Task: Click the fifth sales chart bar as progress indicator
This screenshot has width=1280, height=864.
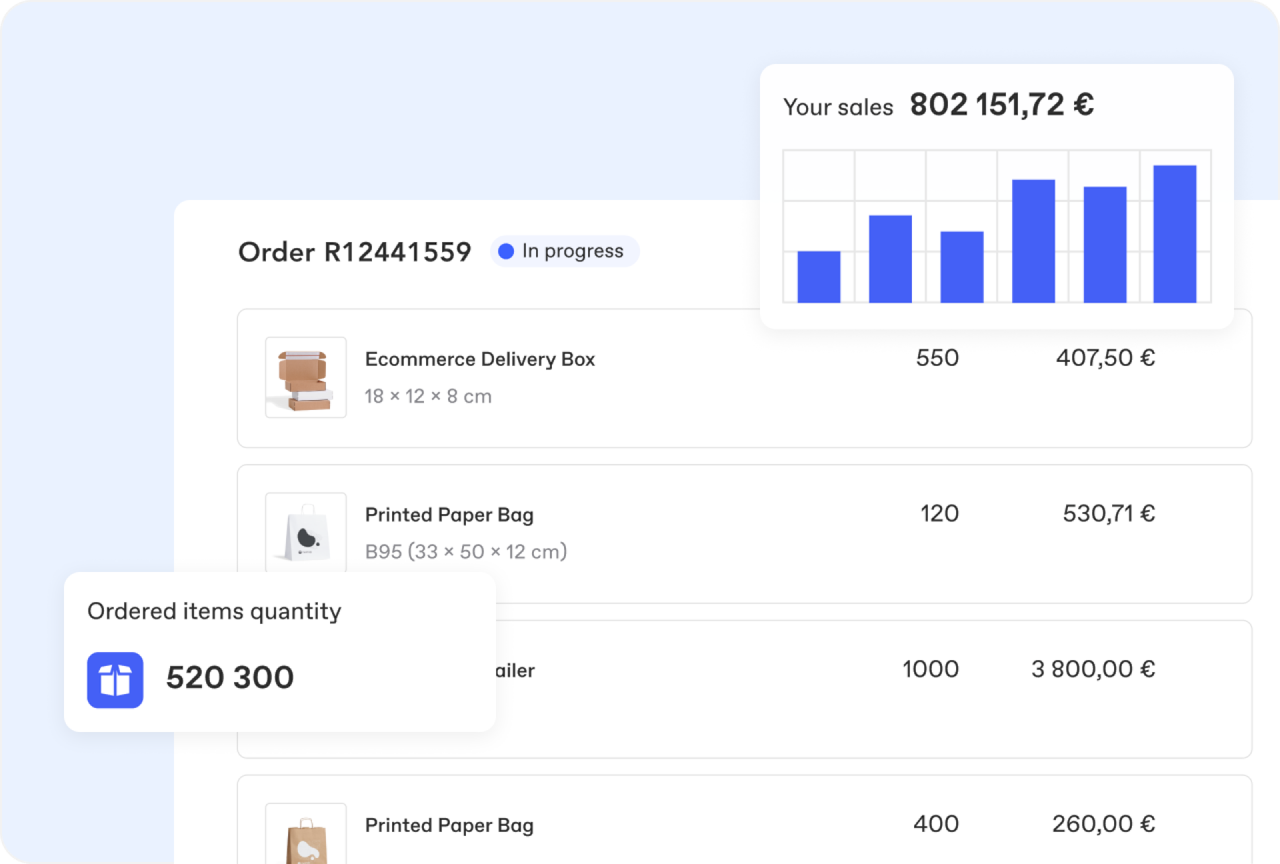Action: (1104, 244)
